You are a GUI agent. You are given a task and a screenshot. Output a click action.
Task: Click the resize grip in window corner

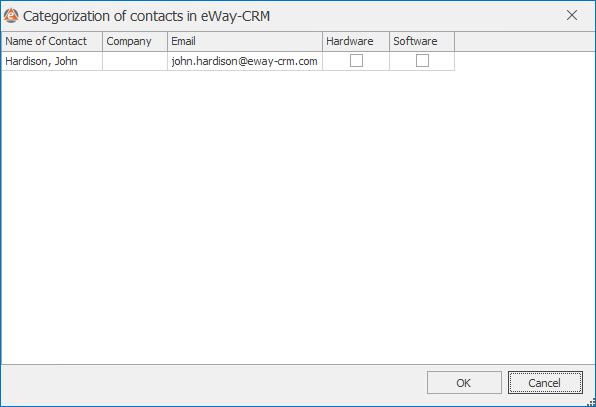[x=591, y=402]
